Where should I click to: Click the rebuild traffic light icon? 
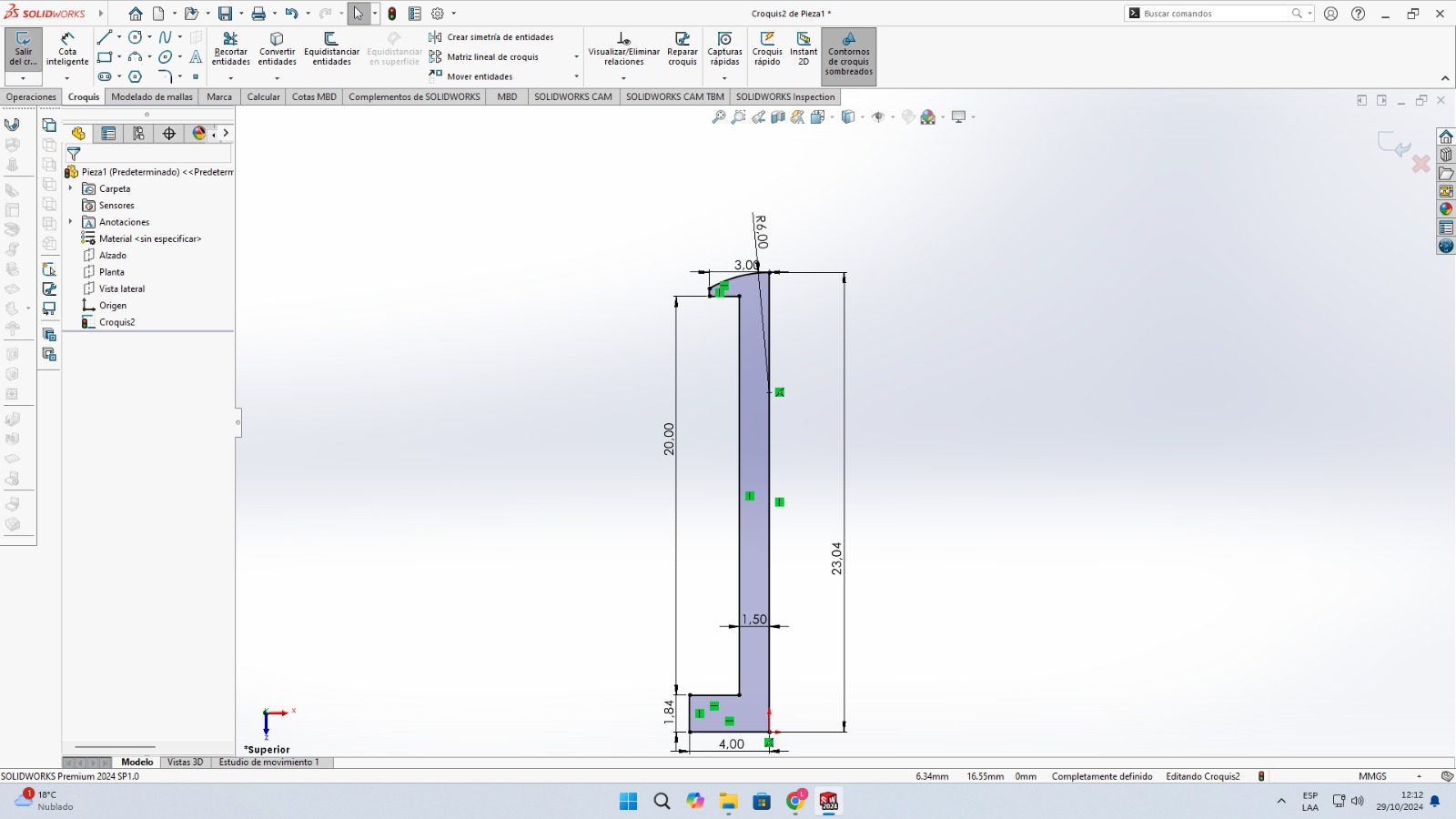[392, 14]
